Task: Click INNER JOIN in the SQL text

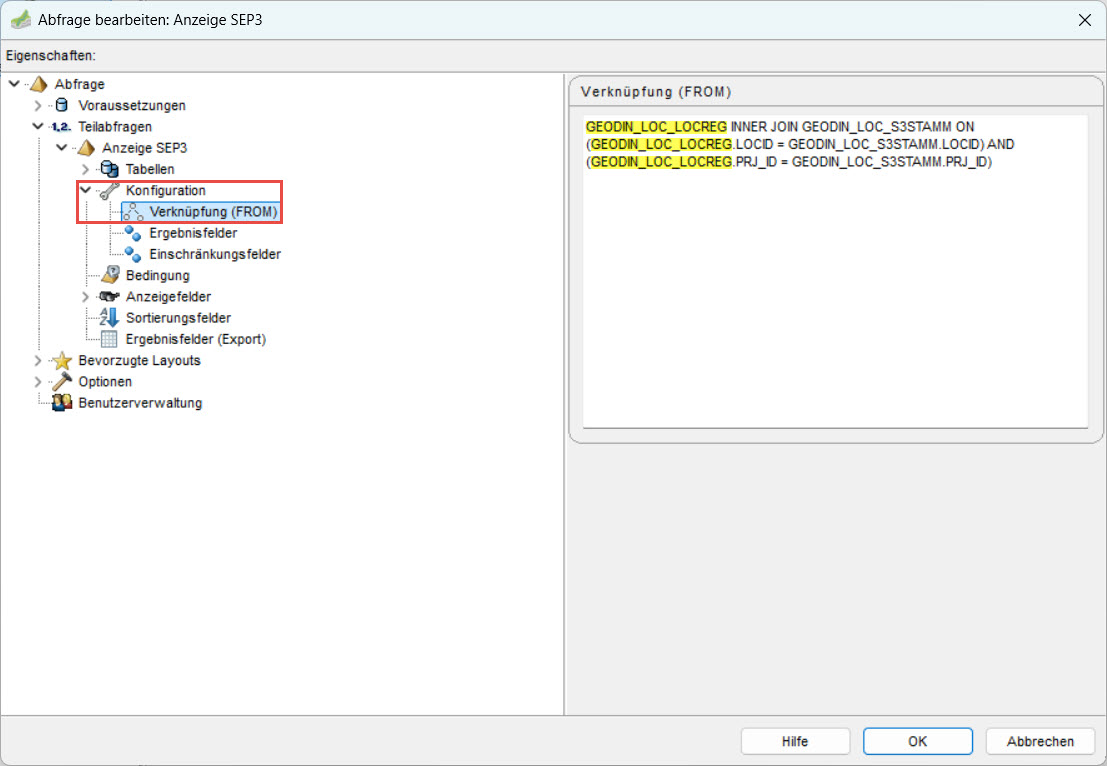Action: click(765, 126)
